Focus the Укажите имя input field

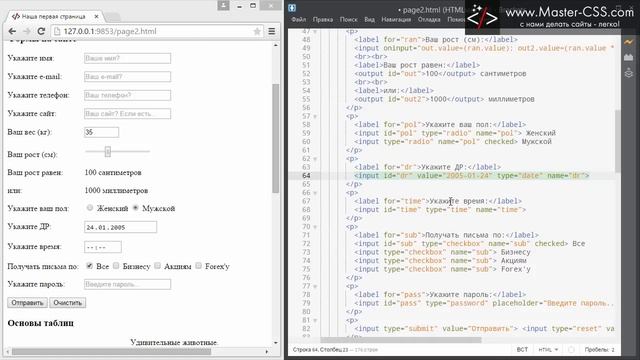[x=127, y=58]
